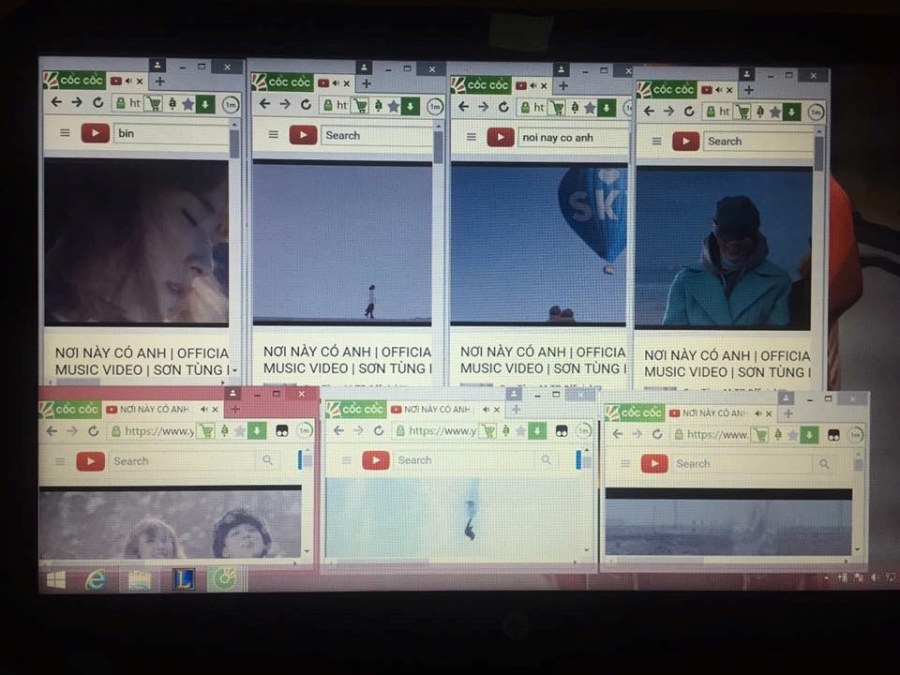Open Windows Start button
Screen dimensions: 900x675
pos(56,580)
